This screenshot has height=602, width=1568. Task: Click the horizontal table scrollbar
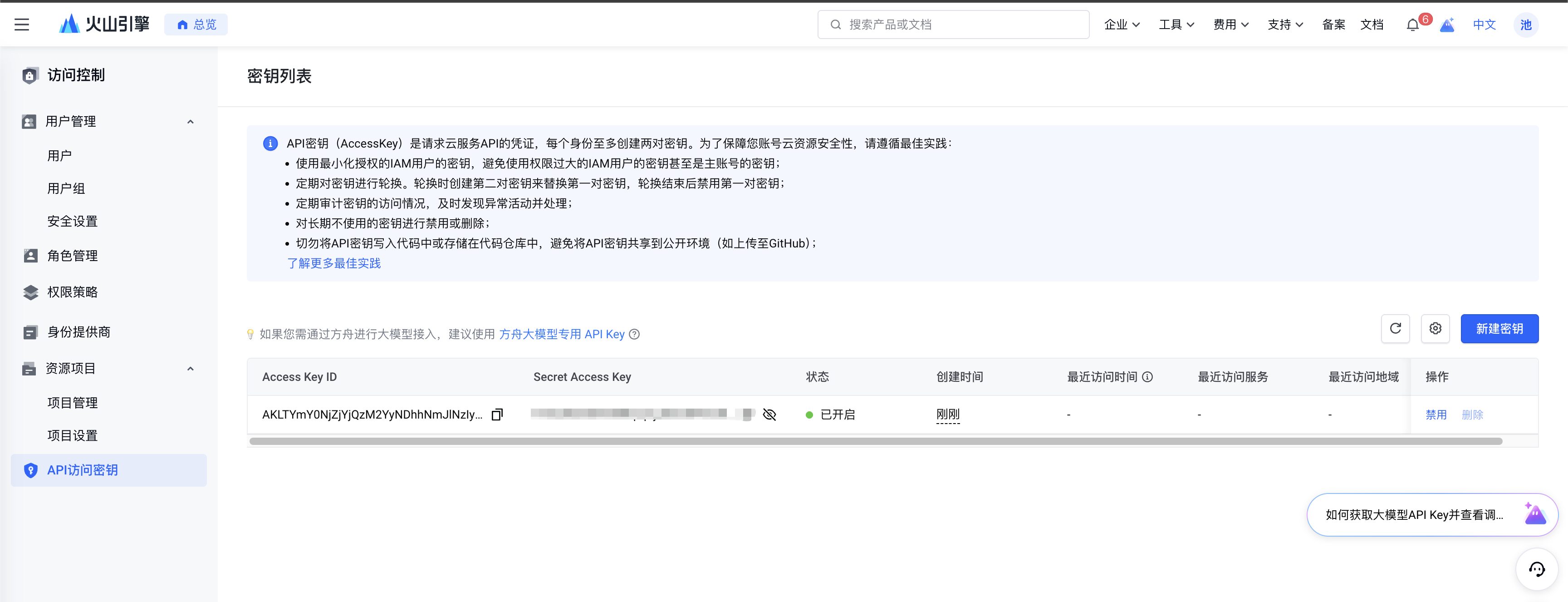pos(875,440)
